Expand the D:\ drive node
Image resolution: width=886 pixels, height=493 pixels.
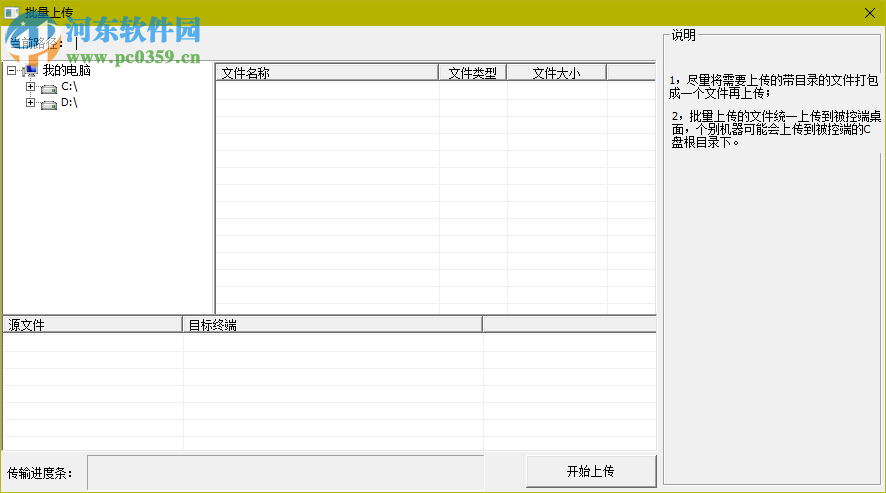point(31,102)
